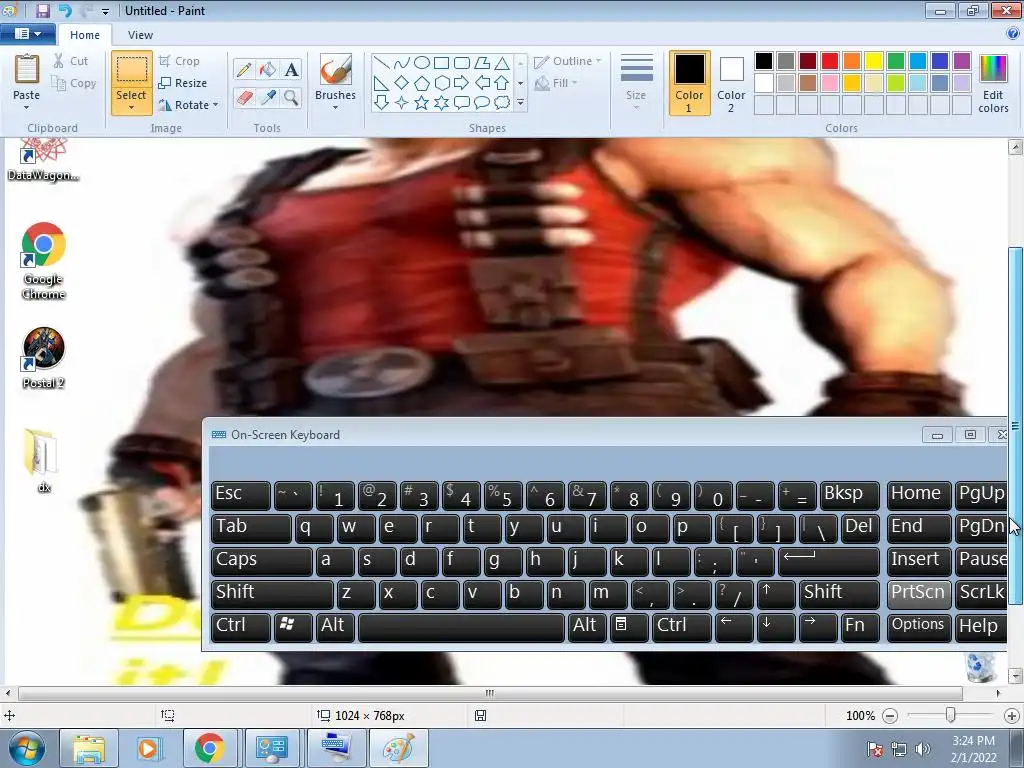Choose the Pentagon shape
The width and height of the screenshot is (1024, 768).
coord(422,83)
